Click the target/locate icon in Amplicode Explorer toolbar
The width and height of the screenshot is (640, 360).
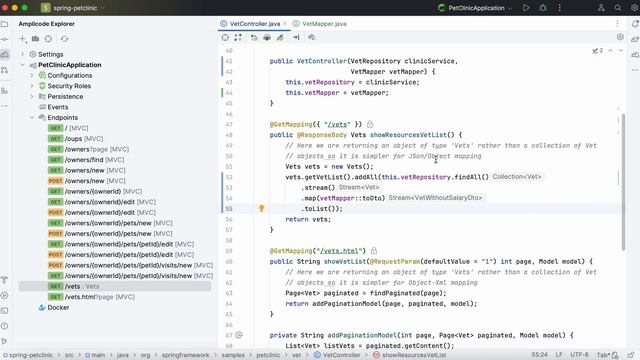[x=48, y=39]
